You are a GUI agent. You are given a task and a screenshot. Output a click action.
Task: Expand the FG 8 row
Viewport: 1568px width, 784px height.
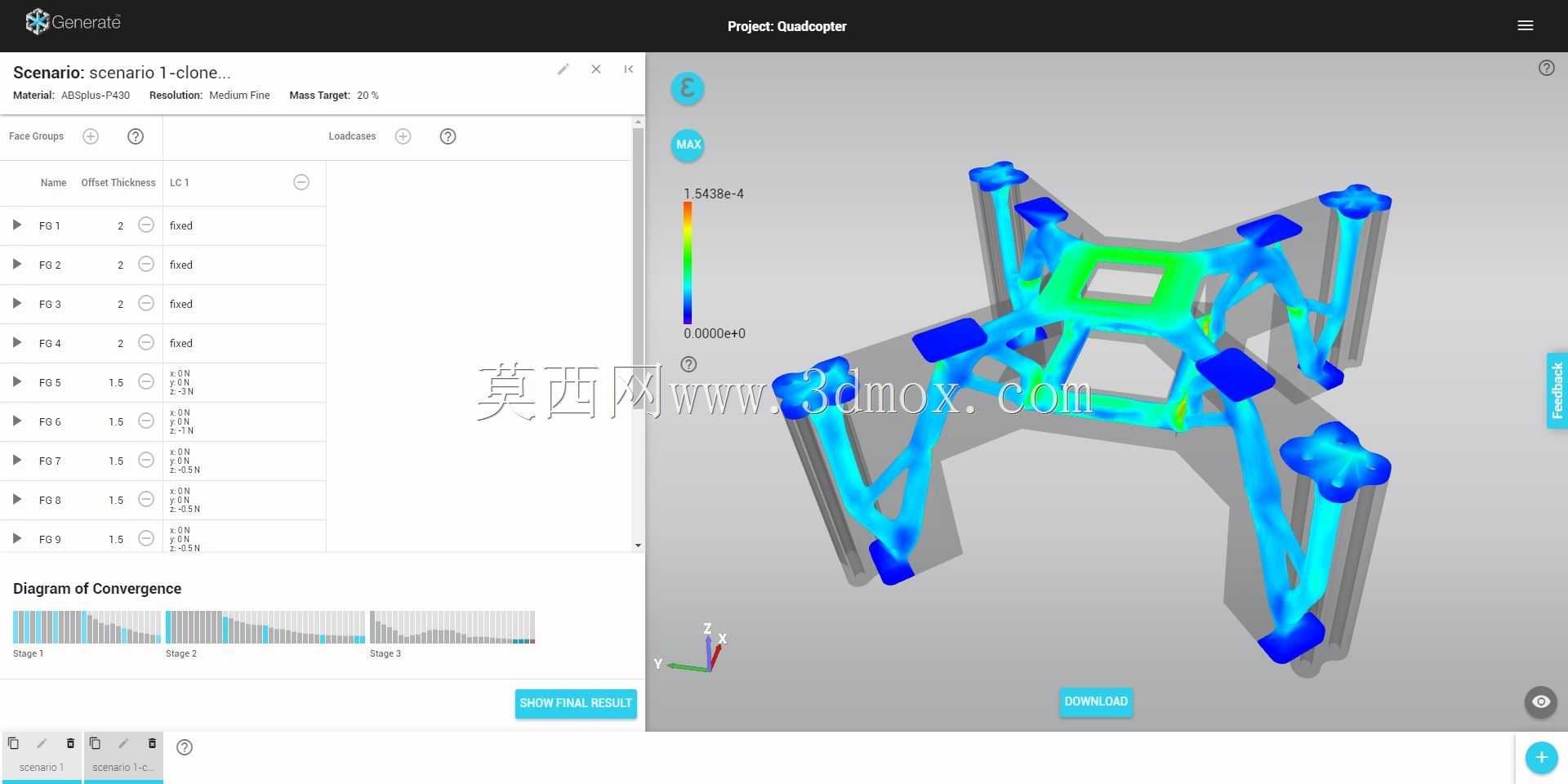(16, 499)
